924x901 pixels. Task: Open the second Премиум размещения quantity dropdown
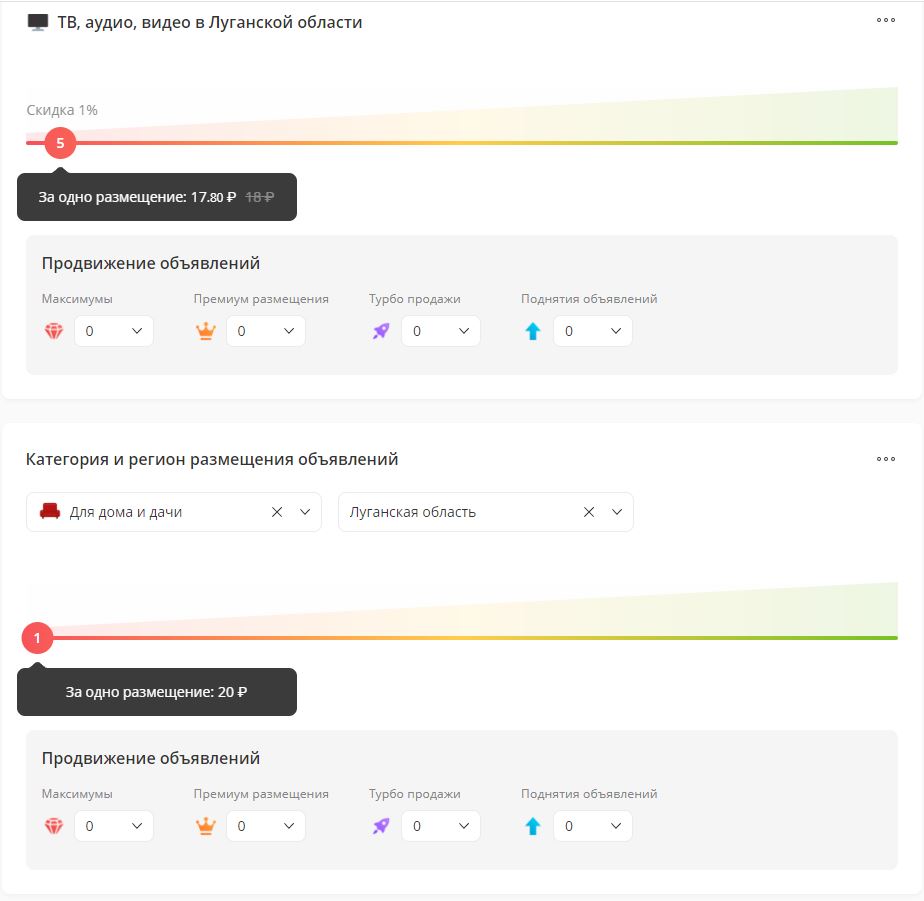tap(266, 826)
